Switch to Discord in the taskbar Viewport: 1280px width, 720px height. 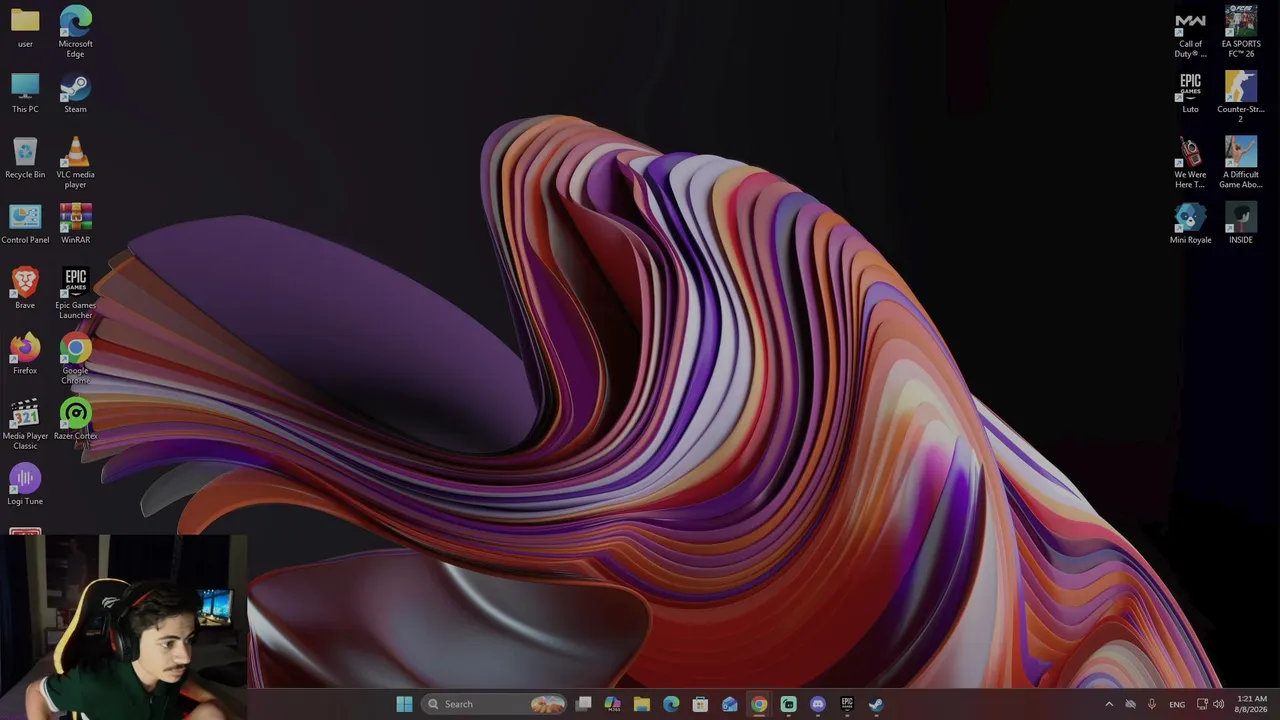click(817, 704)
